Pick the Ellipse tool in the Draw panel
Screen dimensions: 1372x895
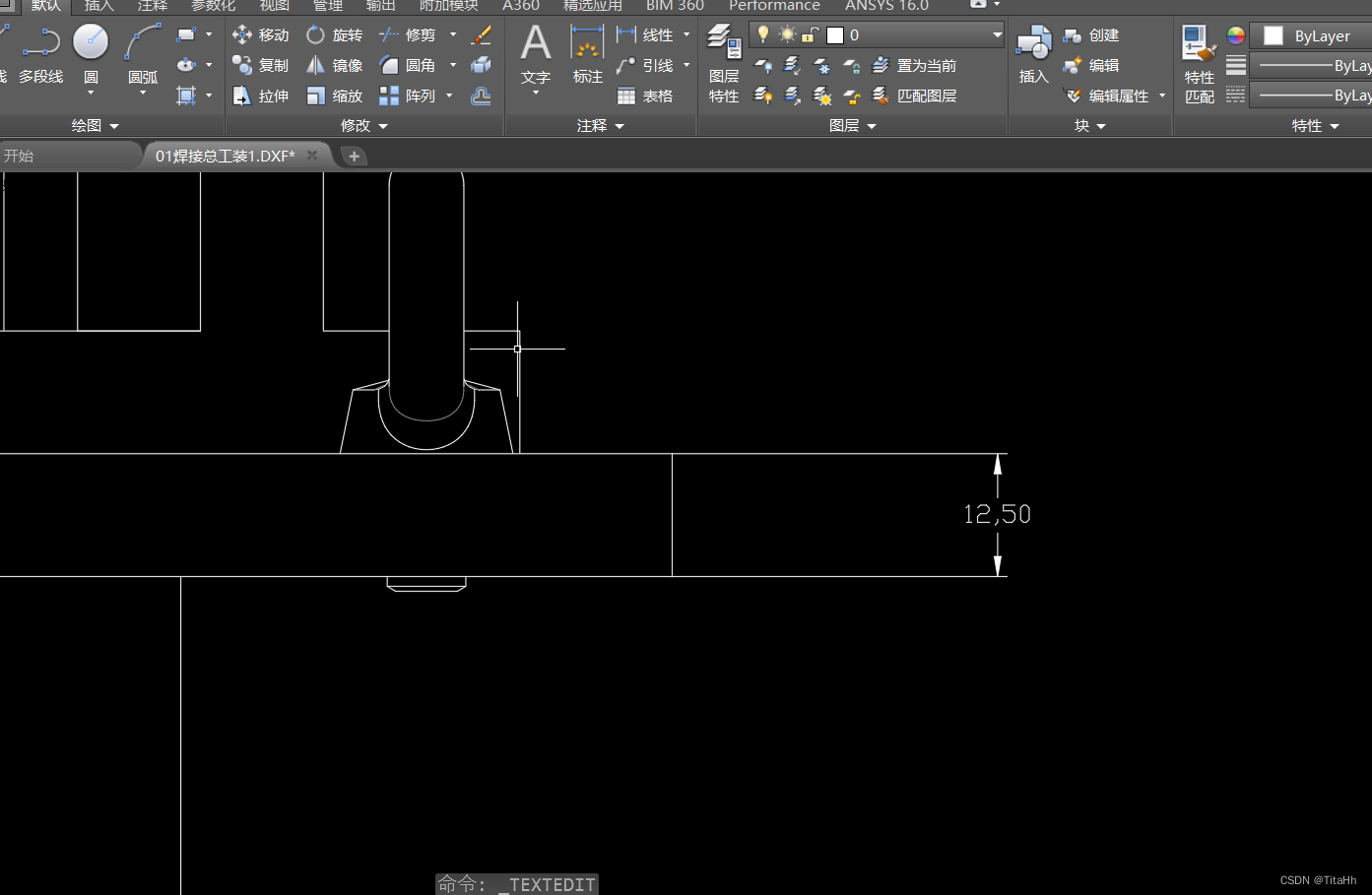[x=185, y=65]
